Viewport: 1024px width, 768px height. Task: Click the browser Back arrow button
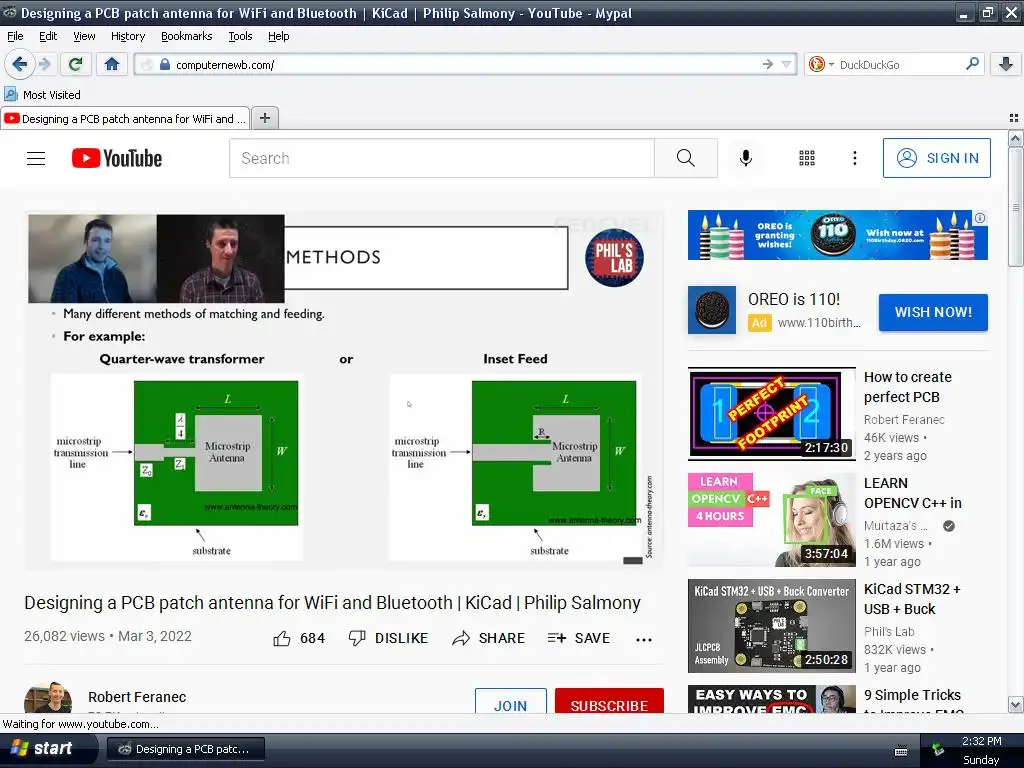pos(19,64)
